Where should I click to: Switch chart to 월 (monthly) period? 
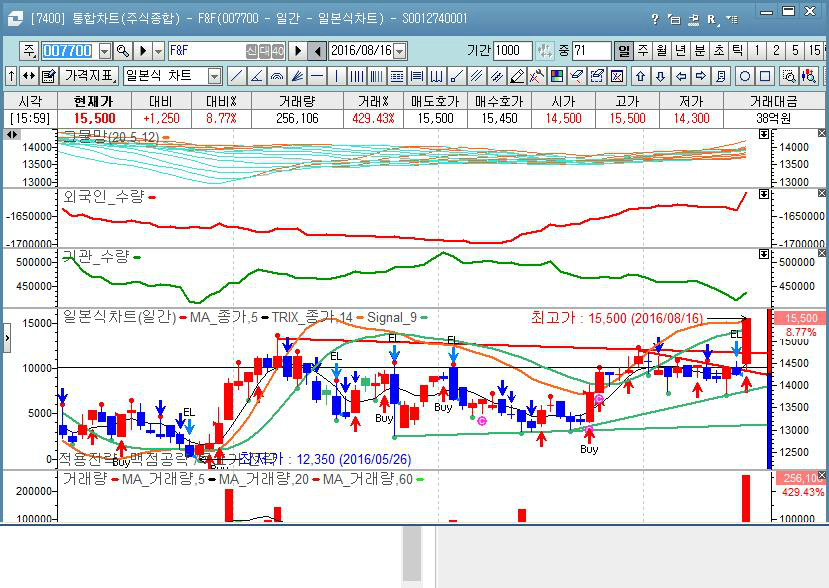661,51
